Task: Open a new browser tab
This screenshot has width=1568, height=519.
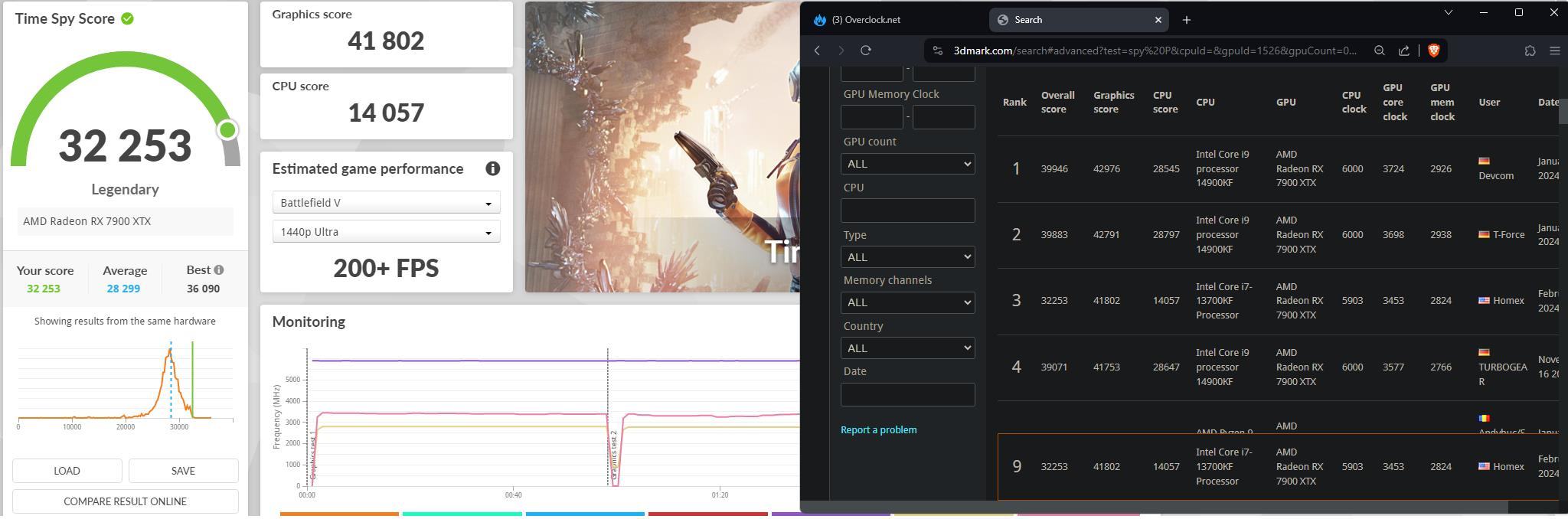Action: 1186,20
